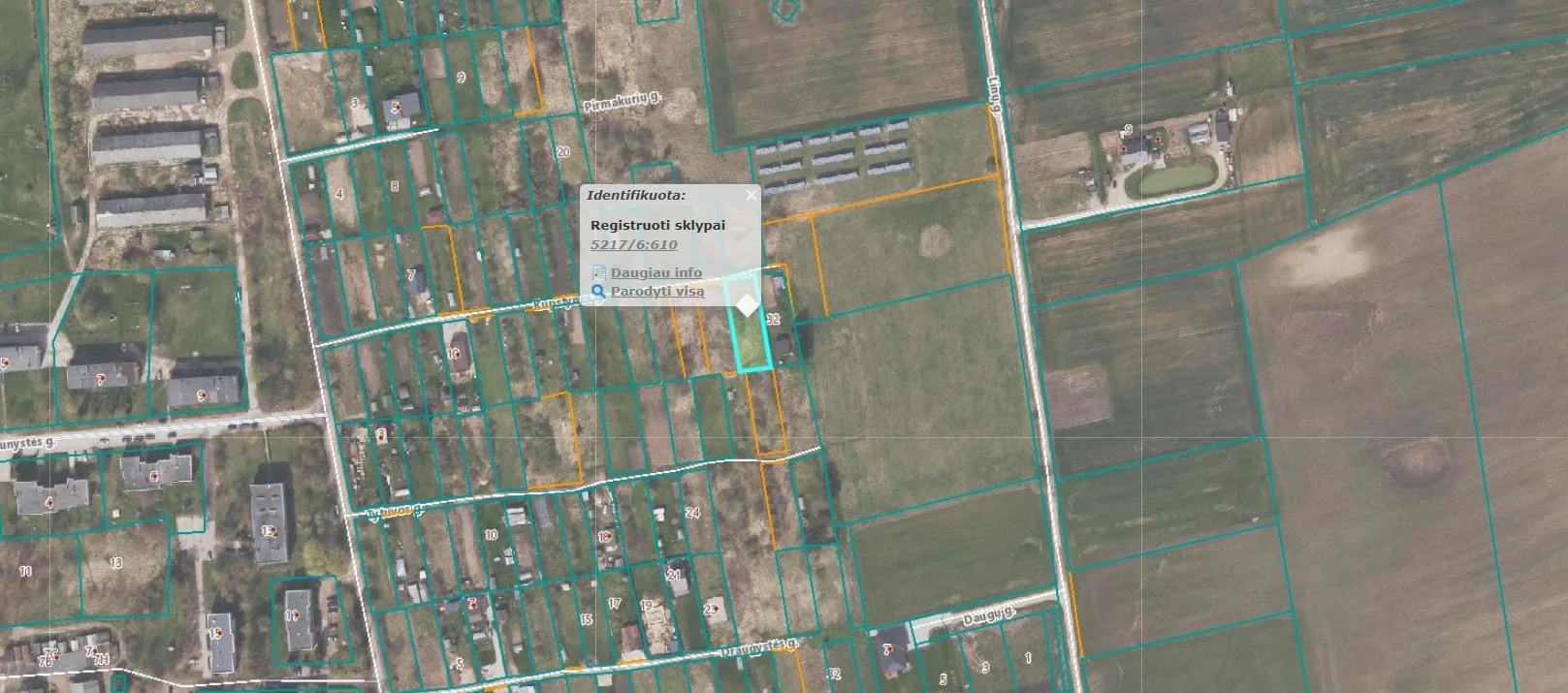The height and width of the screenshot is (693, 1568).
Task: Close the Identifikuota popup
Action: (751, 195)
